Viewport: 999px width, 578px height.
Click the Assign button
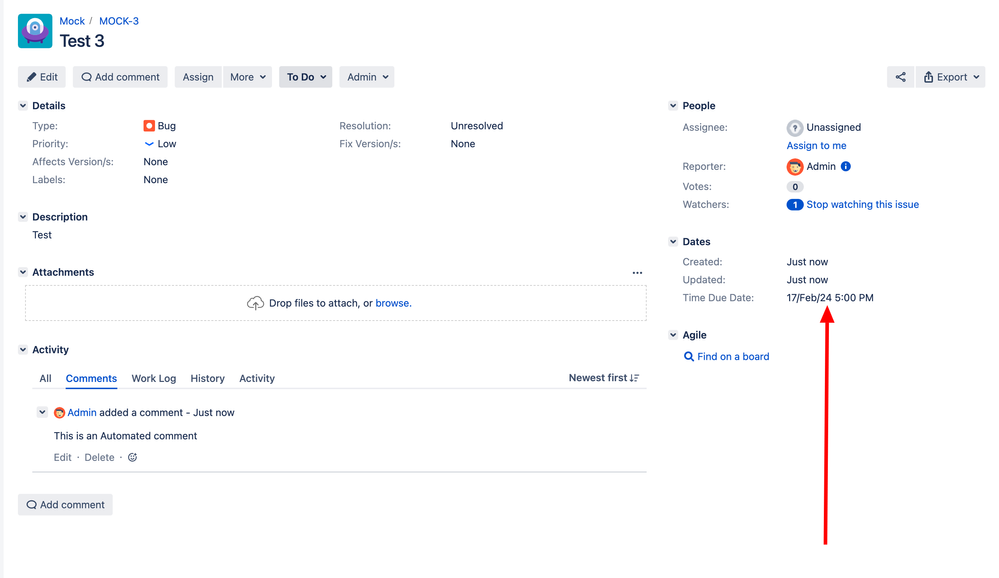pyautogui.click(x=198, y=77)
